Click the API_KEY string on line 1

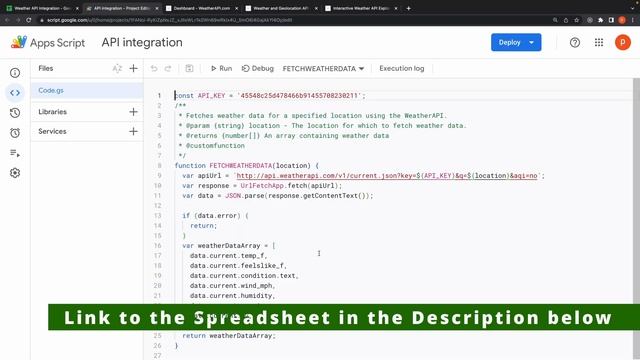(299, 96)
